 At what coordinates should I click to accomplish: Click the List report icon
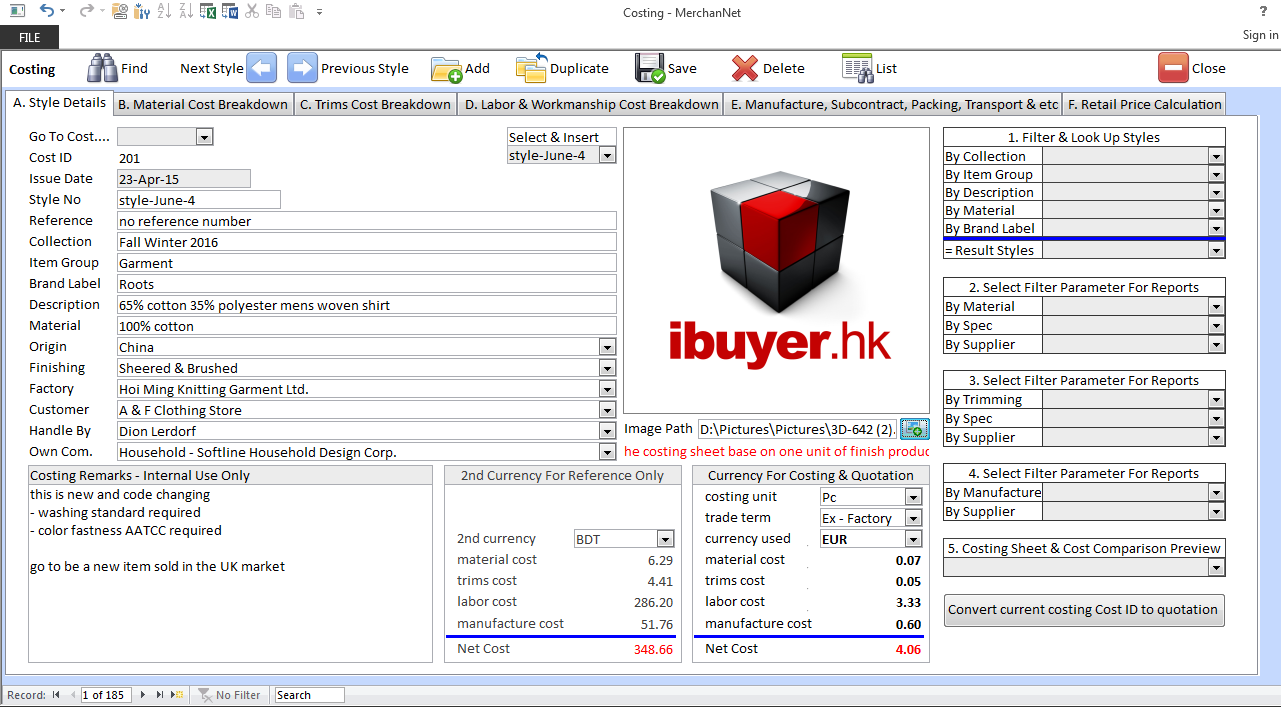[x=857, y=68]
